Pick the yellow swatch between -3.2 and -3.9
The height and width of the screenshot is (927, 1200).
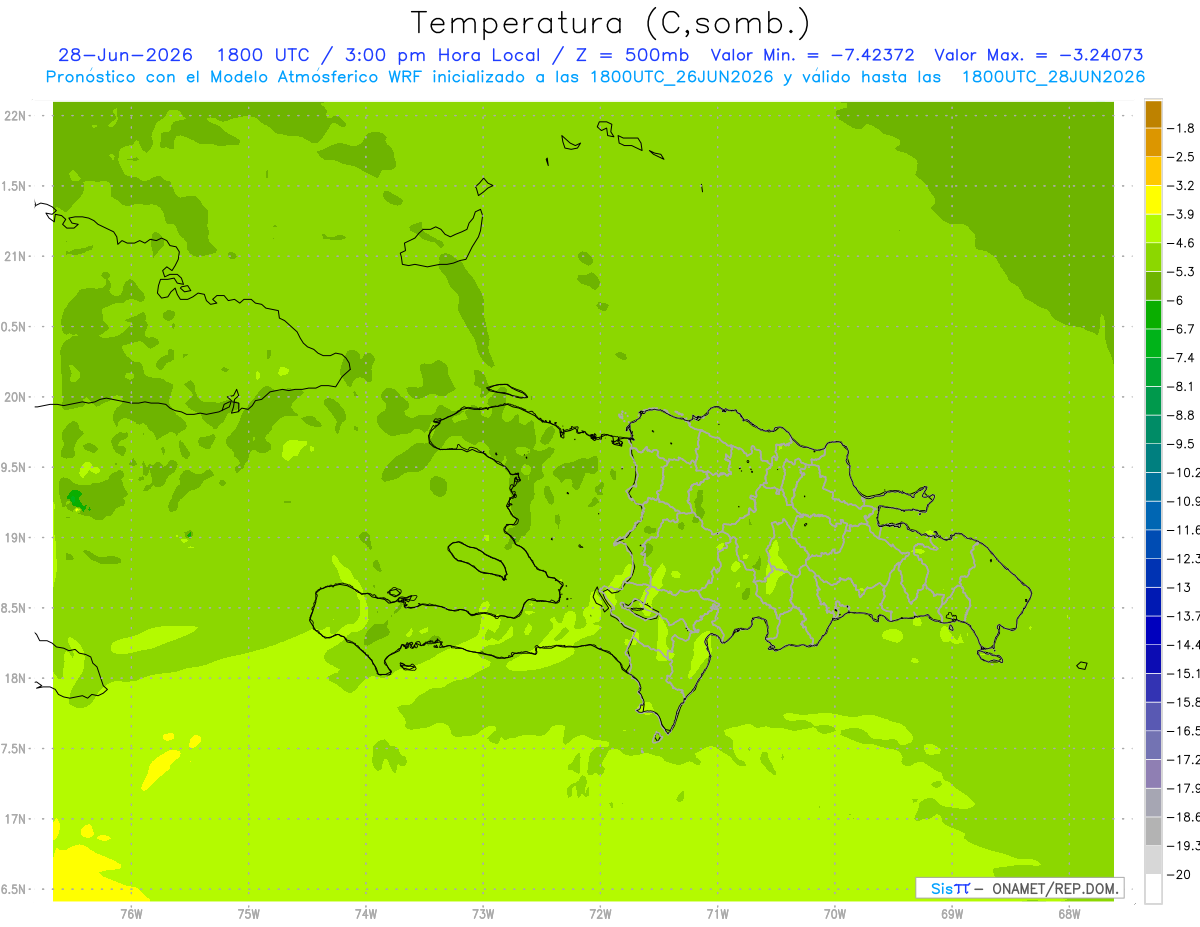[1154, 200]
